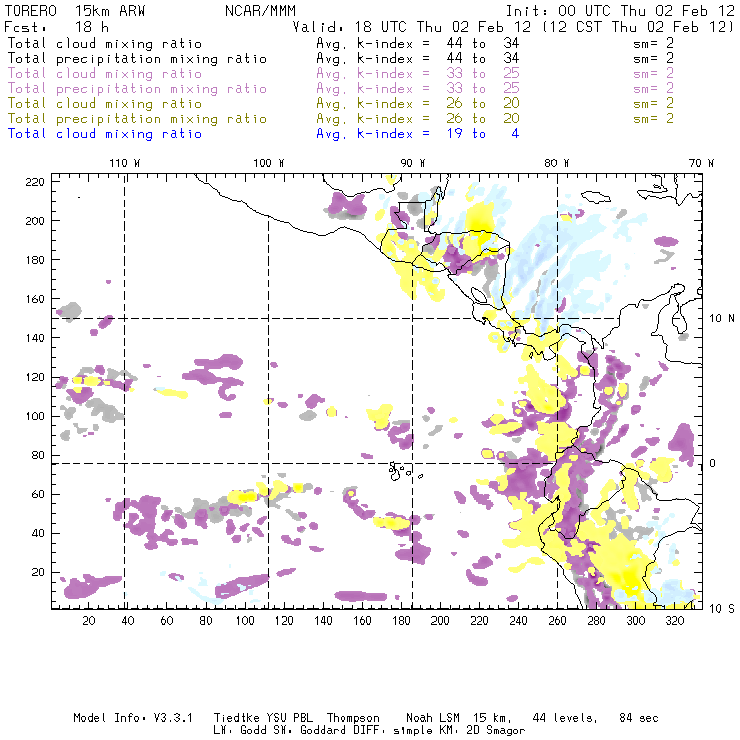The height and width of the screenshot is (740, 740).
Task: Click the 'Noah LSM' footer text
Action: (x=433, y=718)
